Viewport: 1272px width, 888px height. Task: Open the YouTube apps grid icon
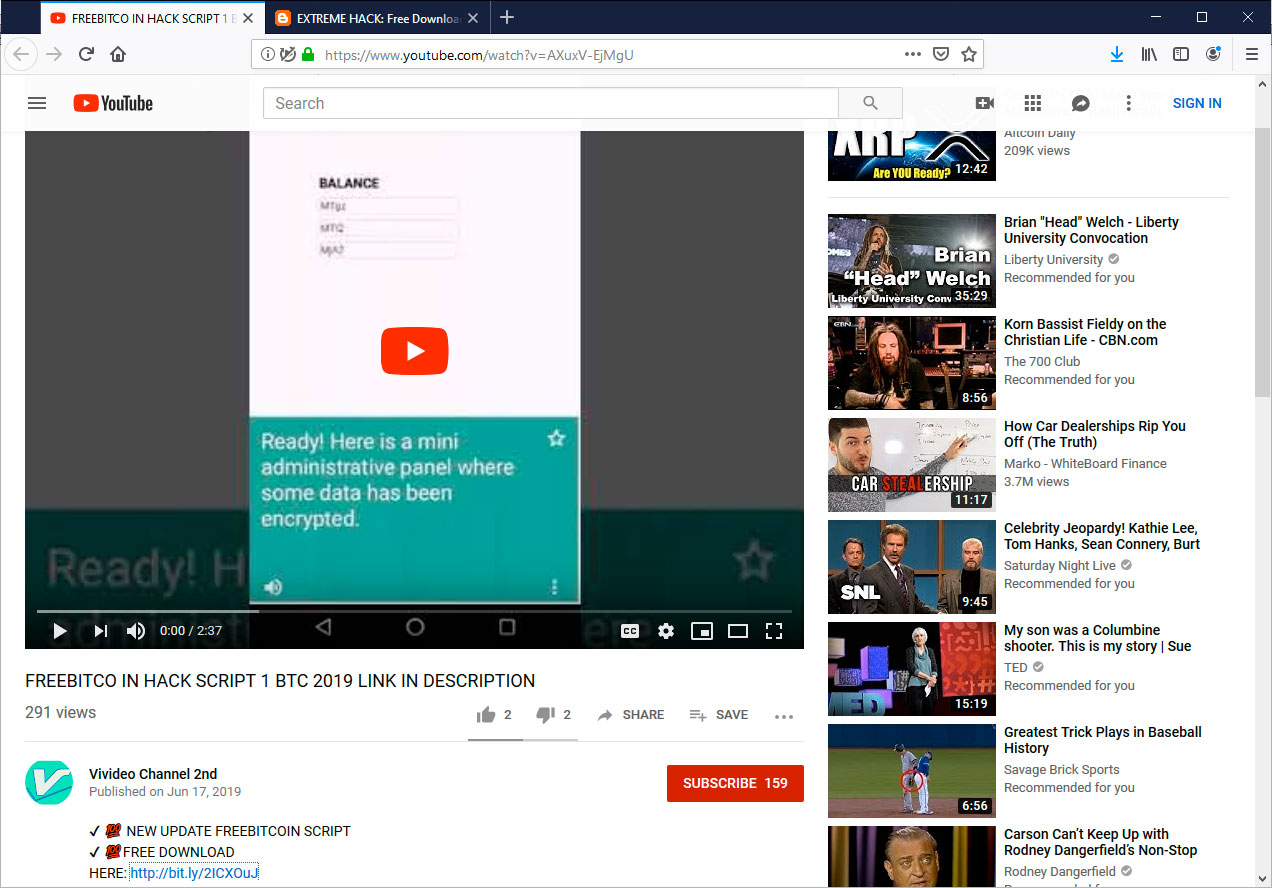coord(1033,103)
